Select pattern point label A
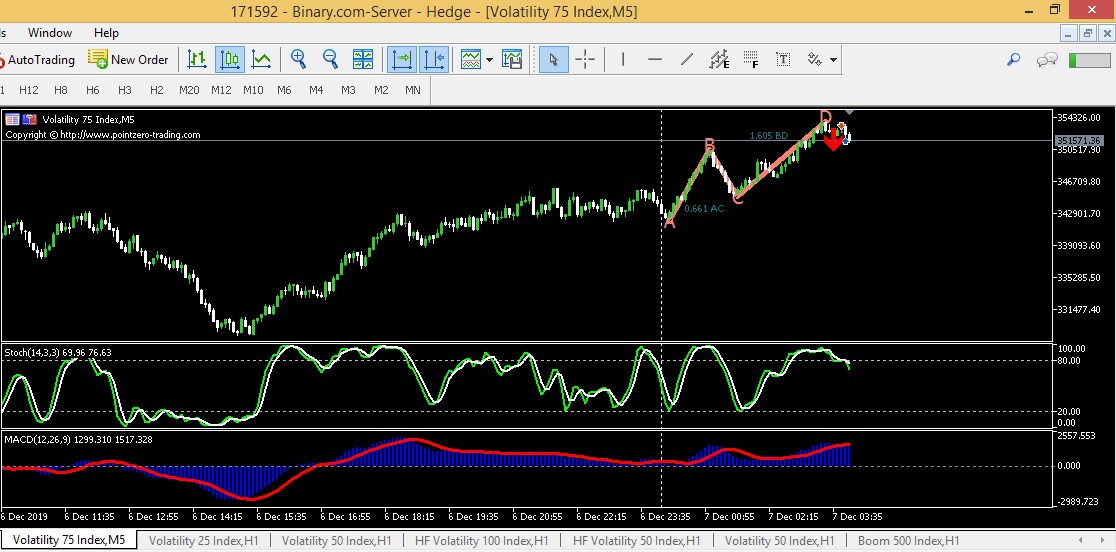Image resolution: width=1116 pixels, height=552 pixels. click(670, 222)
